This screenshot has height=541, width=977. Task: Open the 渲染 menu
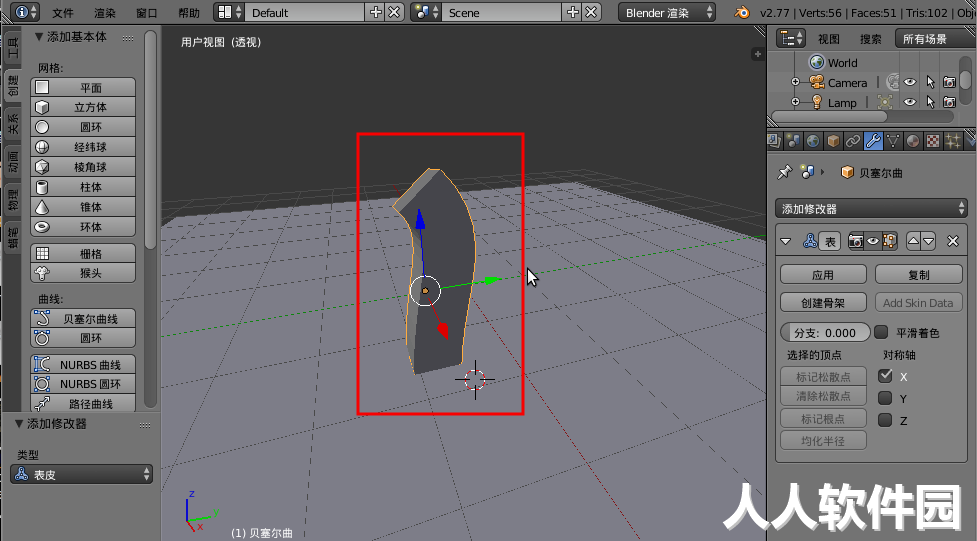[105, 12]
